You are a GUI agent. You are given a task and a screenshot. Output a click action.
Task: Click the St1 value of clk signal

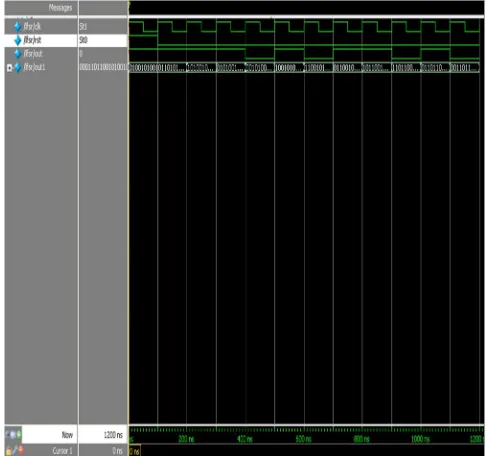(x=83, y=27)
